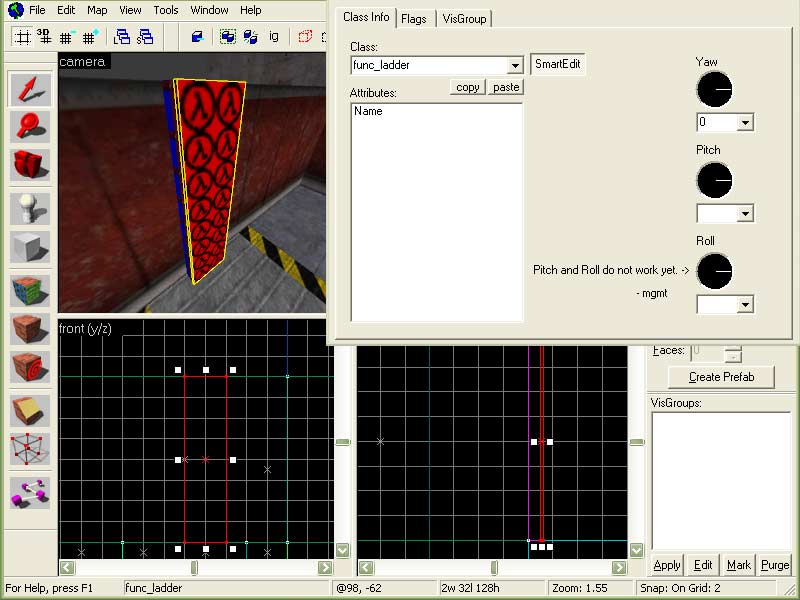The height and width of the screenshot is (600, 800).
Task: Open the Yaw value dropdown
Action: click(745, 122)
